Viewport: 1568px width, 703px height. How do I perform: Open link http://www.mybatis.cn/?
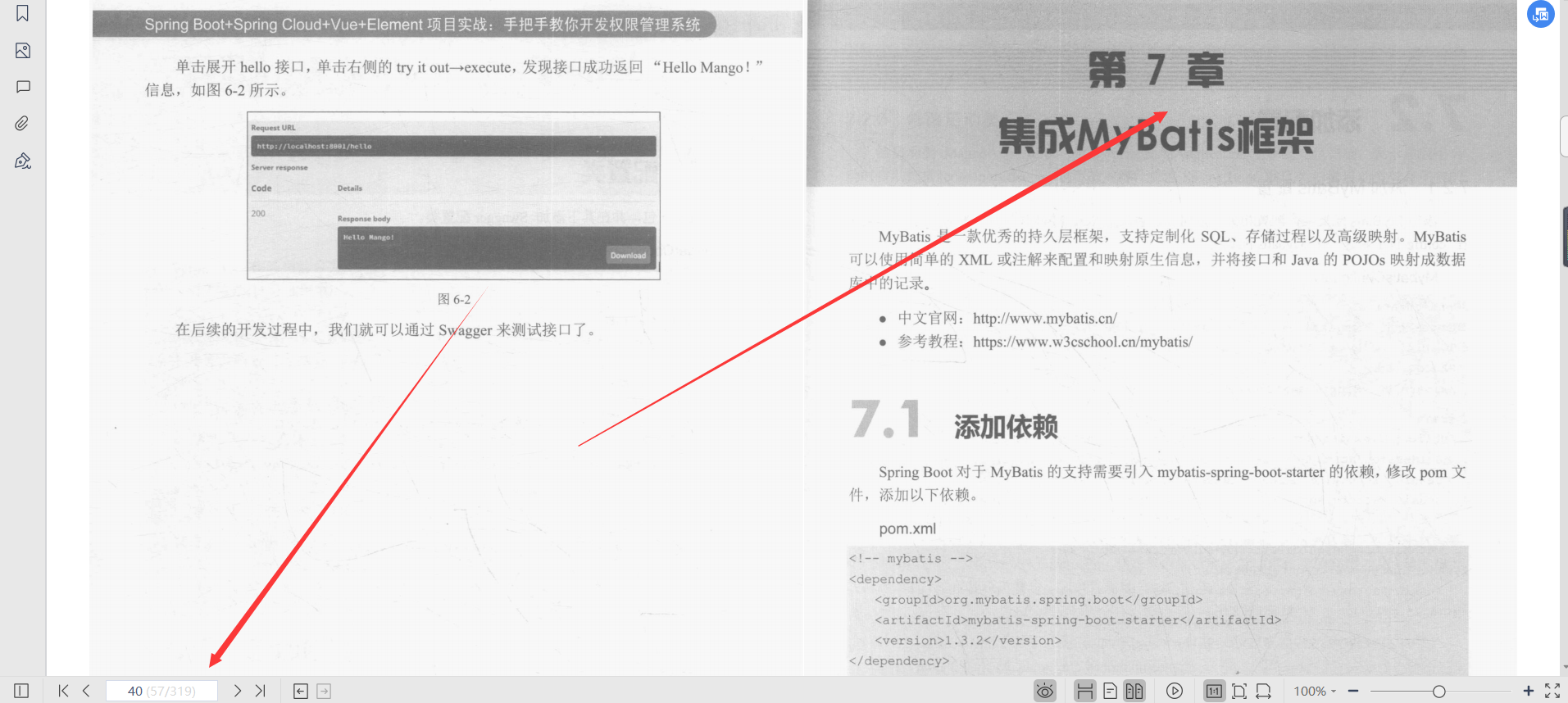[1044, 318]
